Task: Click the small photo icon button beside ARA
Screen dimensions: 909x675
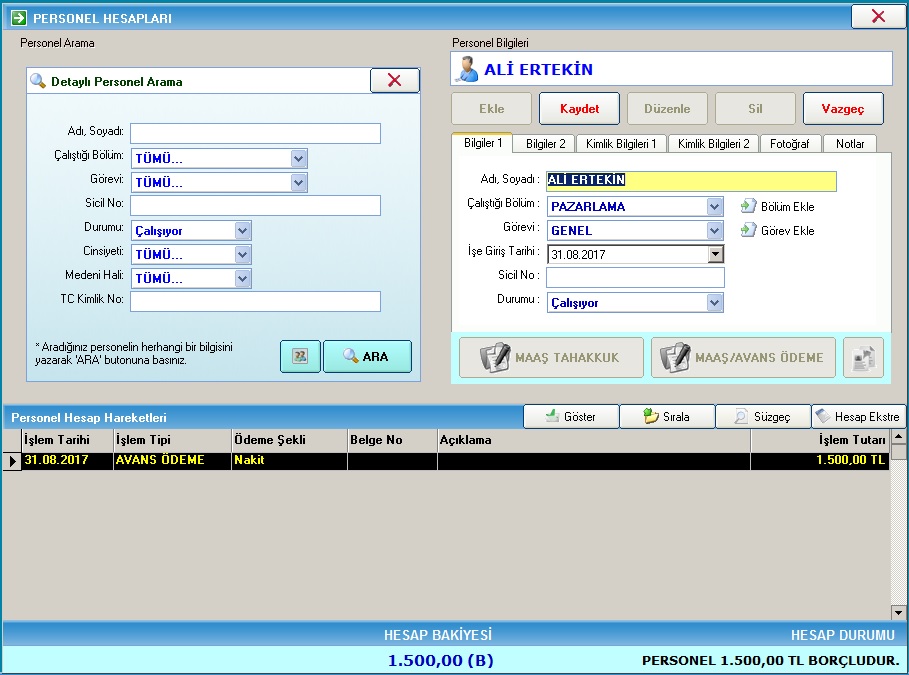Action: click(x=300, y=356)
